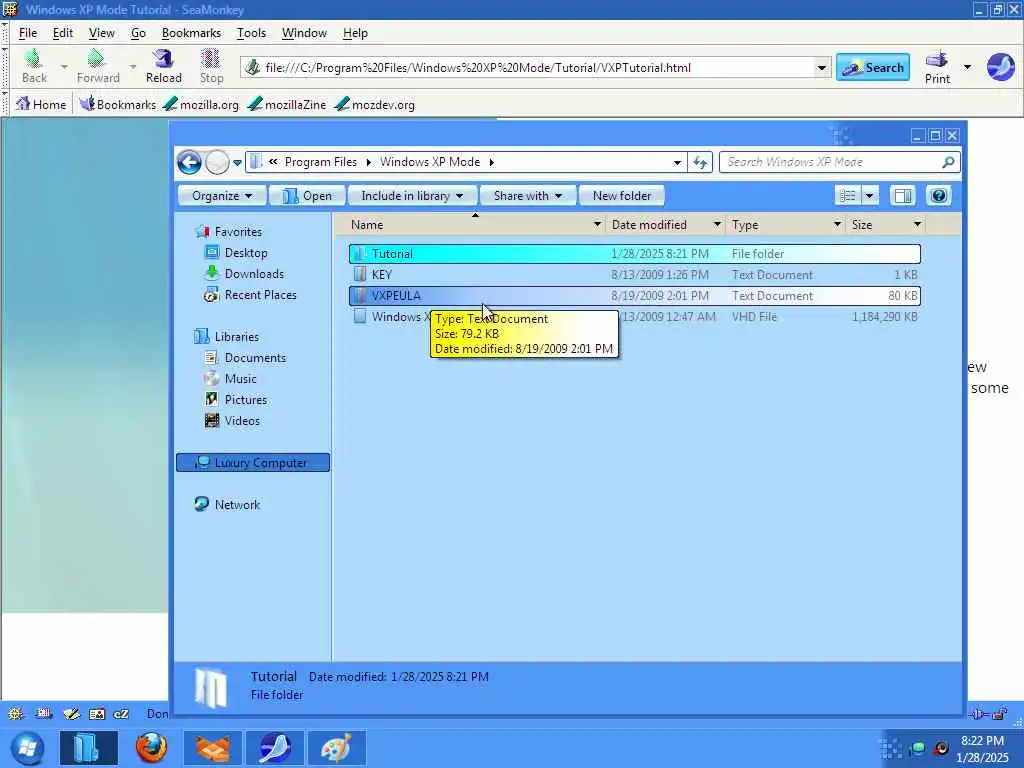Open the Videos library
Screen dimensions: 1024x768
click(x=232, y=421)
